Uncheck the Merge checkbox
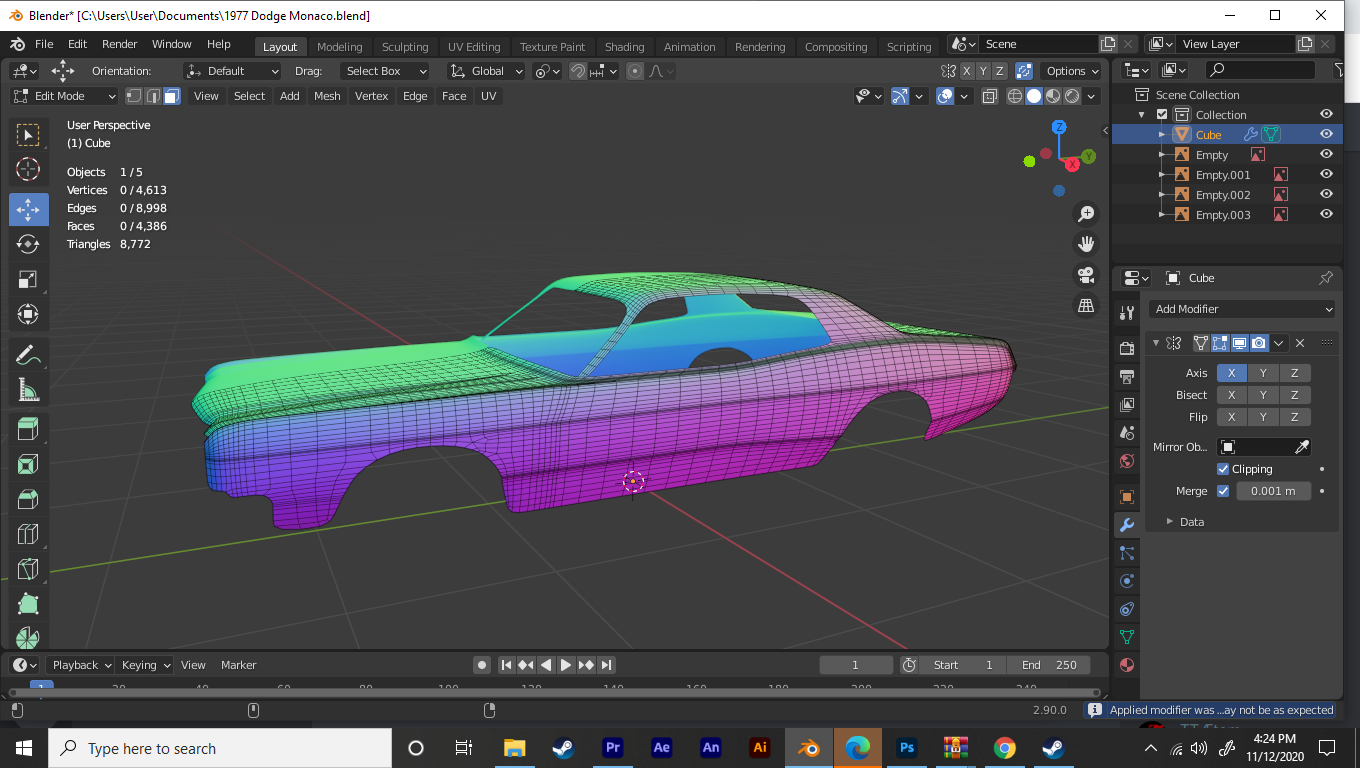Image resolution: width=1360 pixels, height=768 pixels. (x=1223, y=491)
